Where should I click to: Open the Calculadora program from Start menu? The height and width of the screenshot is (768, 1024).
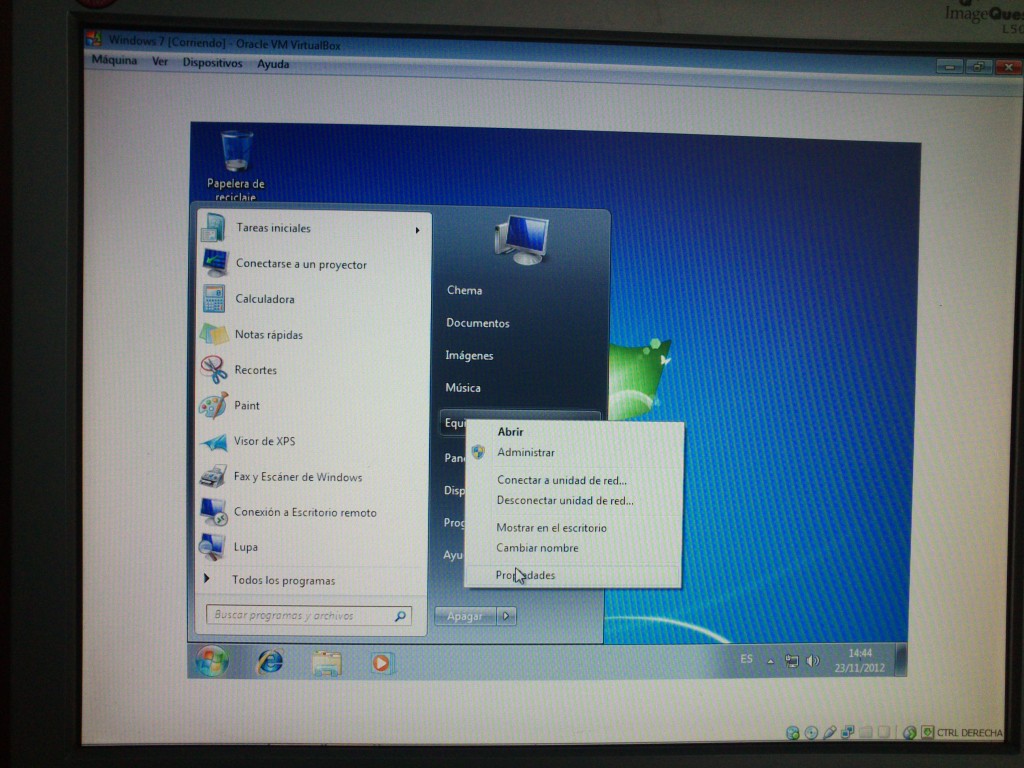click(x=264, y=299)
